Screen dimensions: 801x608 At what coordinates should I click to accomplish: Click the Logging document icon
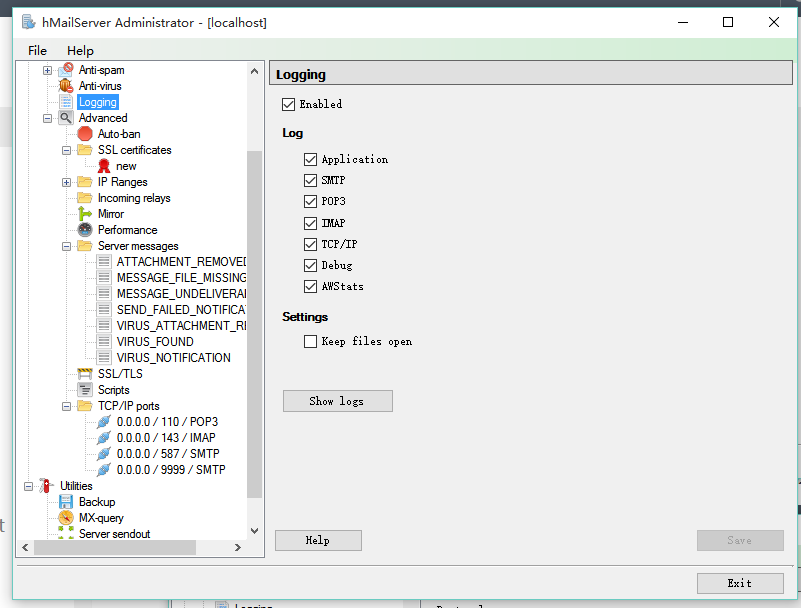tap(66, 102)
